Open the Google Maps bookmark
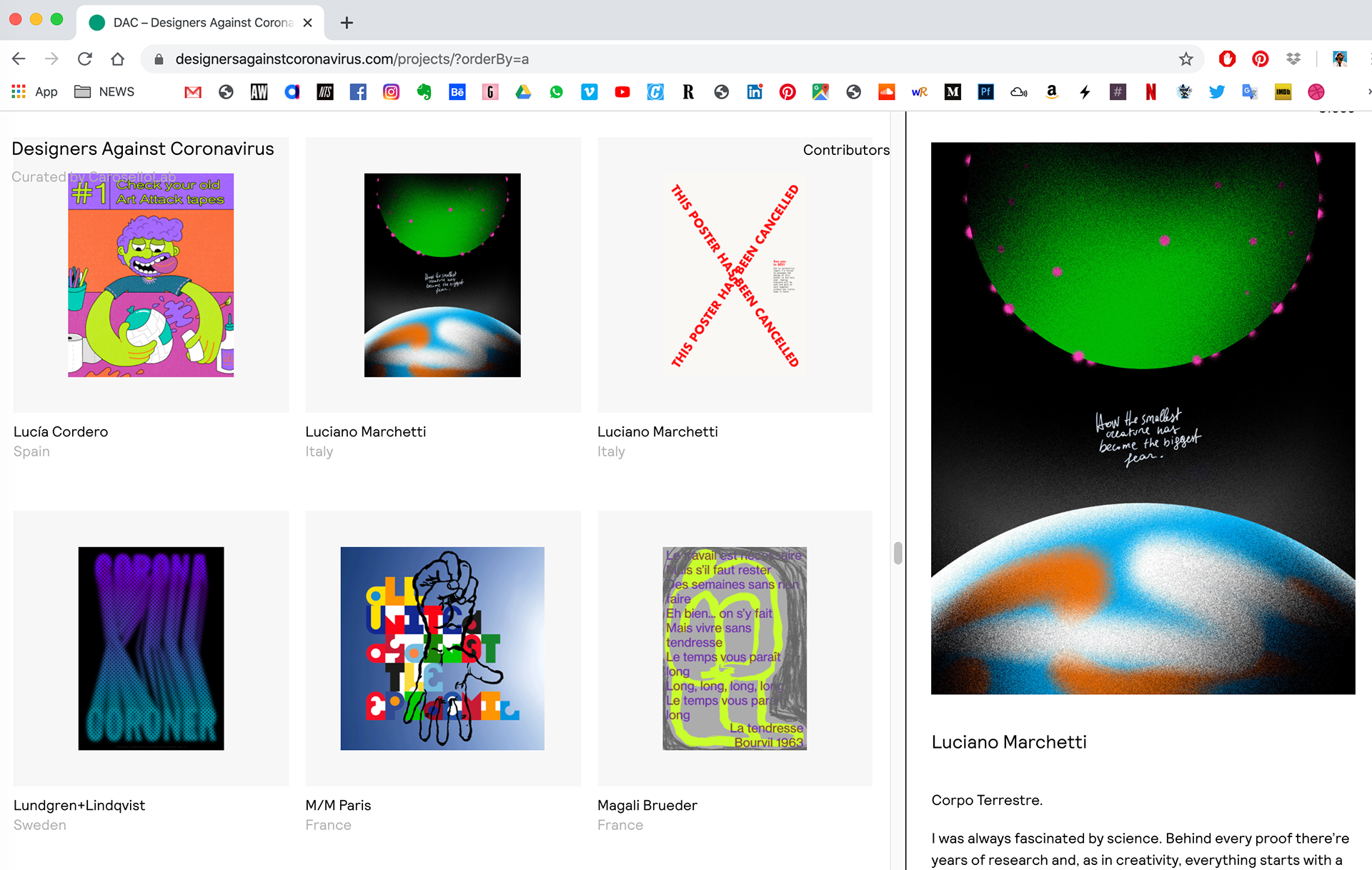This screenshot has height=870, width=1372. 820,92
